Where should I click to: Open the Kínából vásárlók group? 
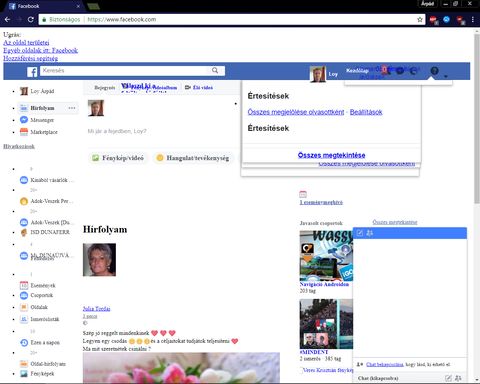click(x=47, y=180)
